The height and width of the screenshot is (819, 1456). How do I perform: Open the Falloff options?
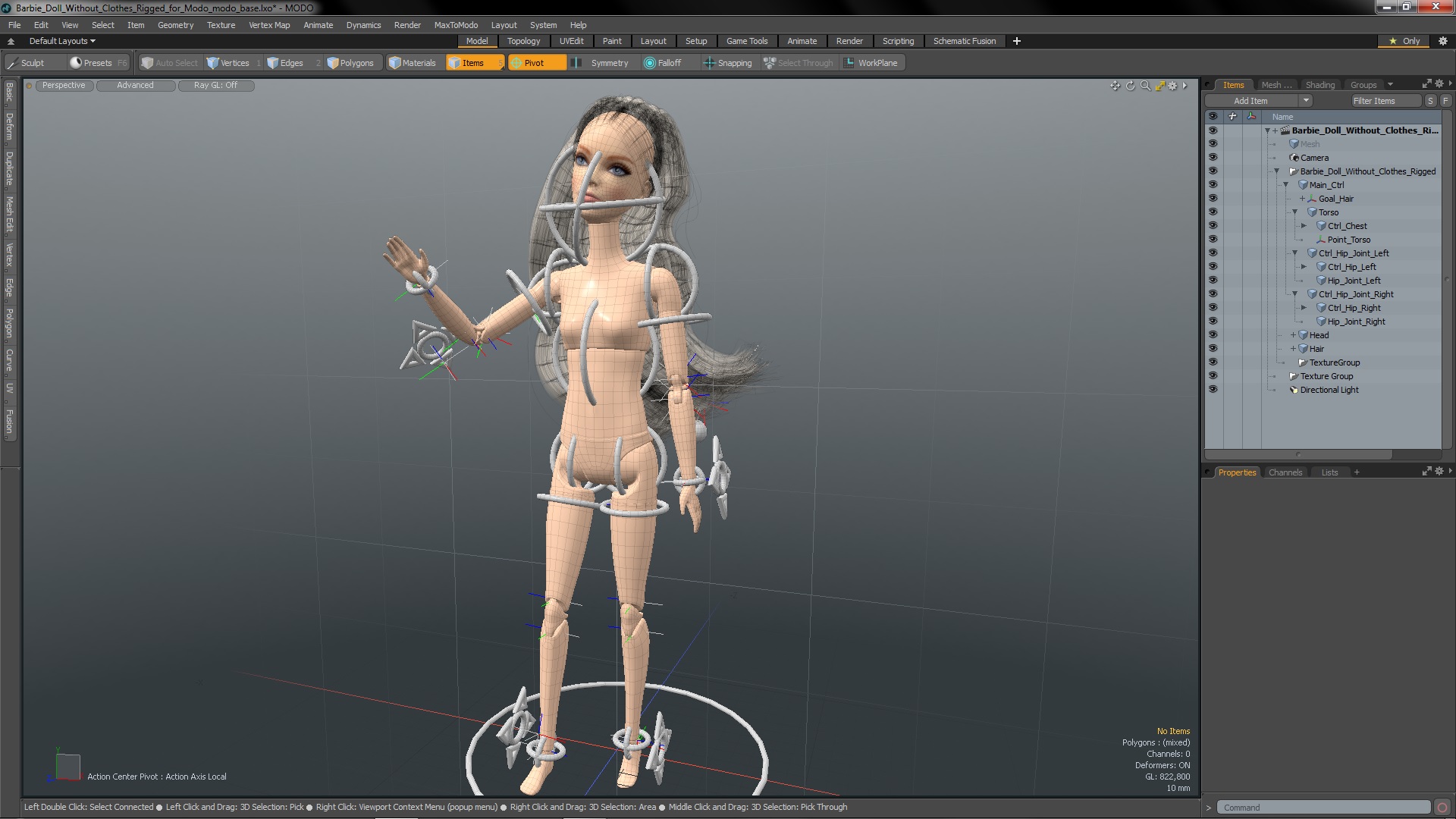point(669,63)
